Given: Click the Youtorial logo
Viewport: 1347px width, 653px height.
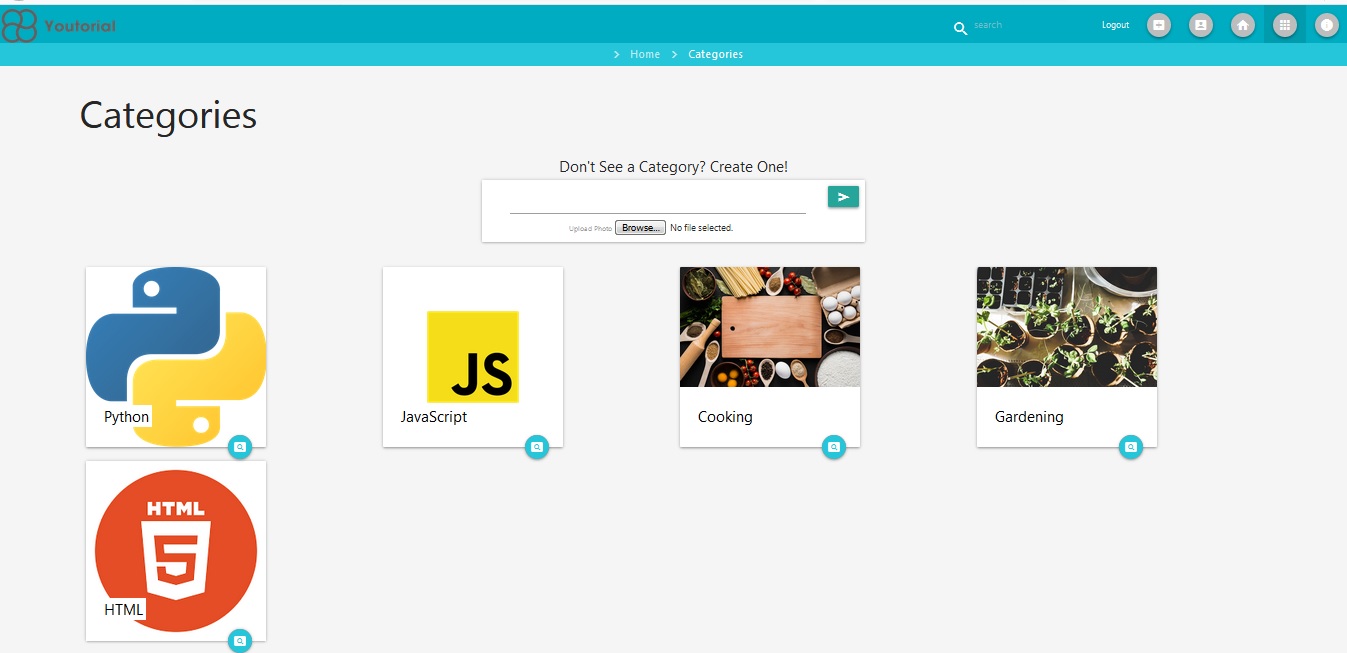Looking at the screenshot, I should (x=59, y=25).
